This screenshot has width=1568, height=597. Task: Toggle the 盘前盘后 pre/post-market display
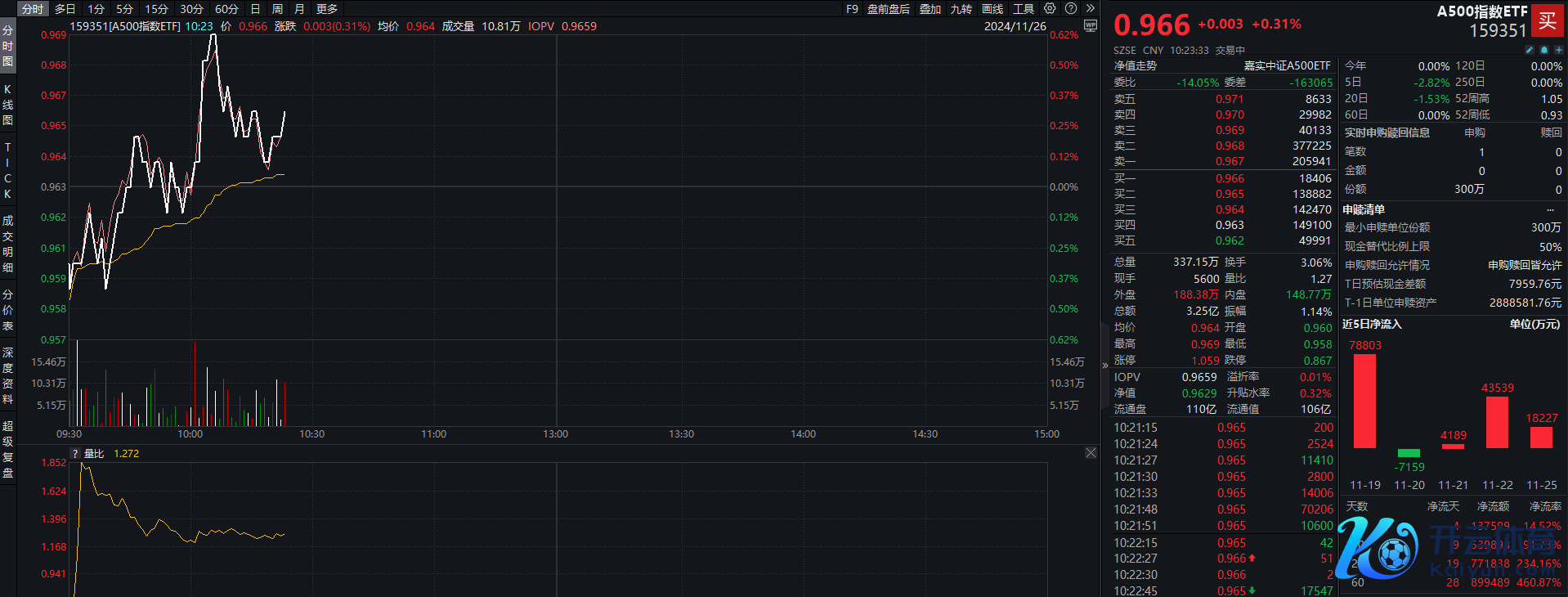pos(888,9)
